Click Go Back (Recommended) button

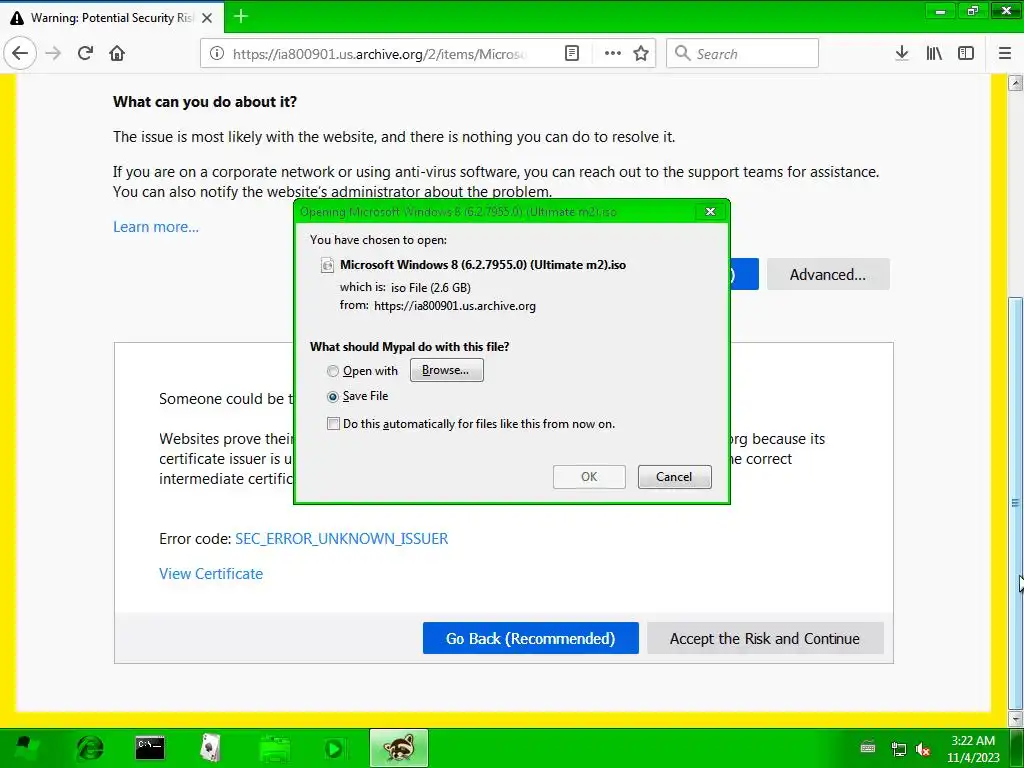click(530, 638)
